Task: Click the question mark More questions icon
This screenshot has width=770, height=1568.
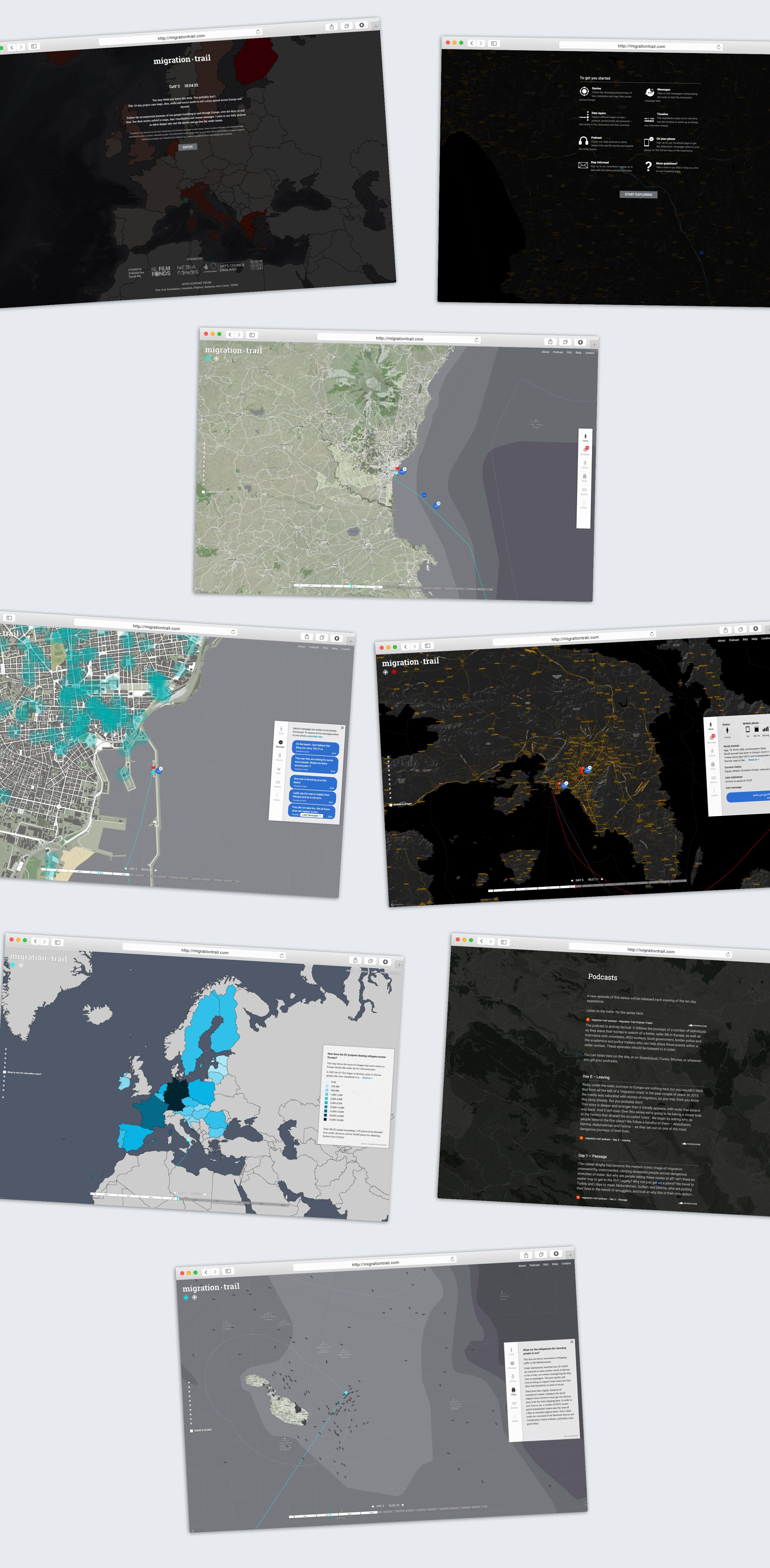Action: coord(649,166)
